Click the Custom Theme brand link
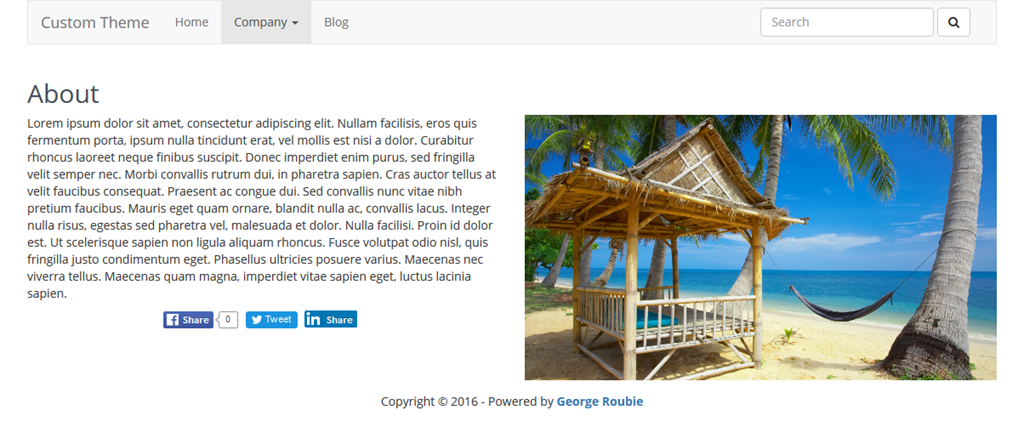 (95, 22)
